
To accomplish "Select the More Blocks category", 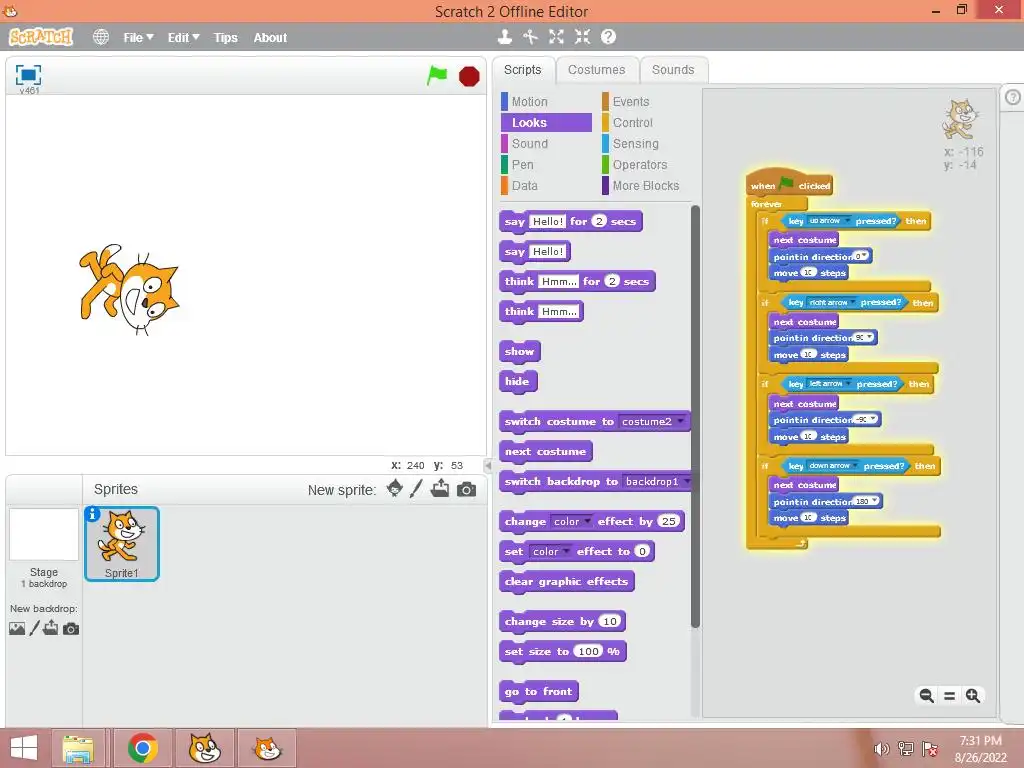I will coord(645,185).
